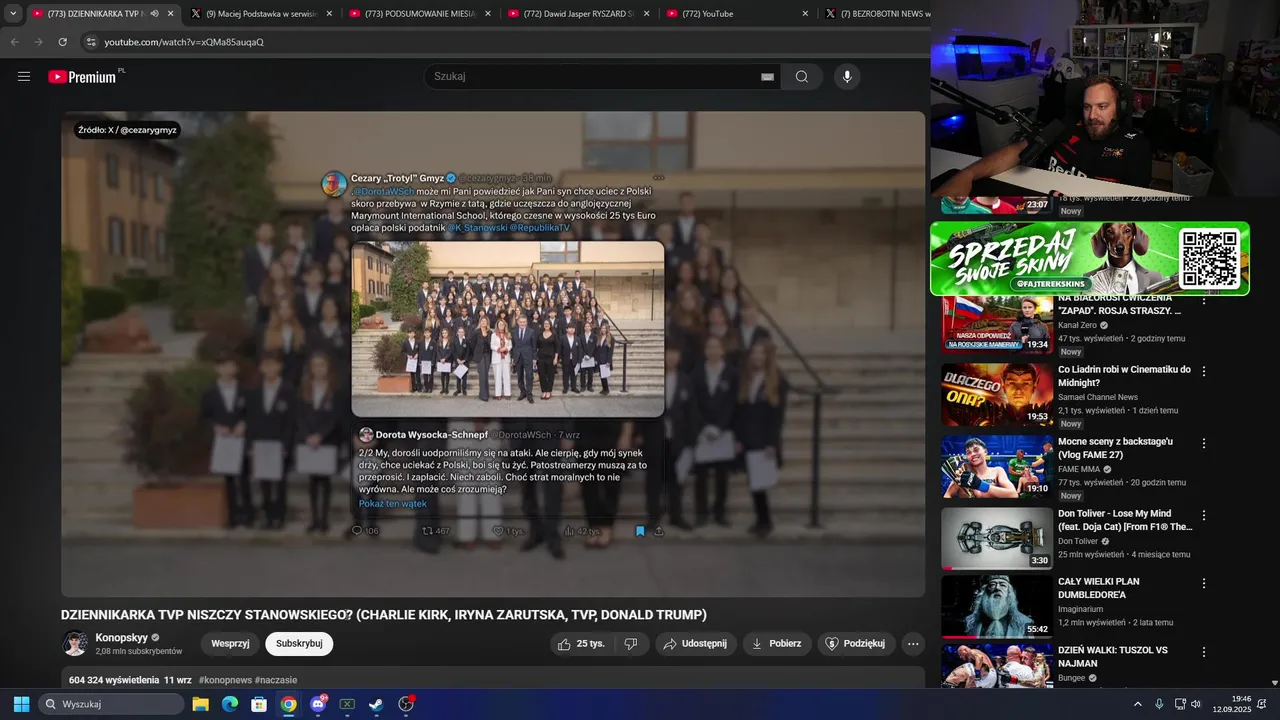Open Mocne sceny z backstage'u thumbnail
Screen dimensions: 1280x720
[x=997, y=466]
